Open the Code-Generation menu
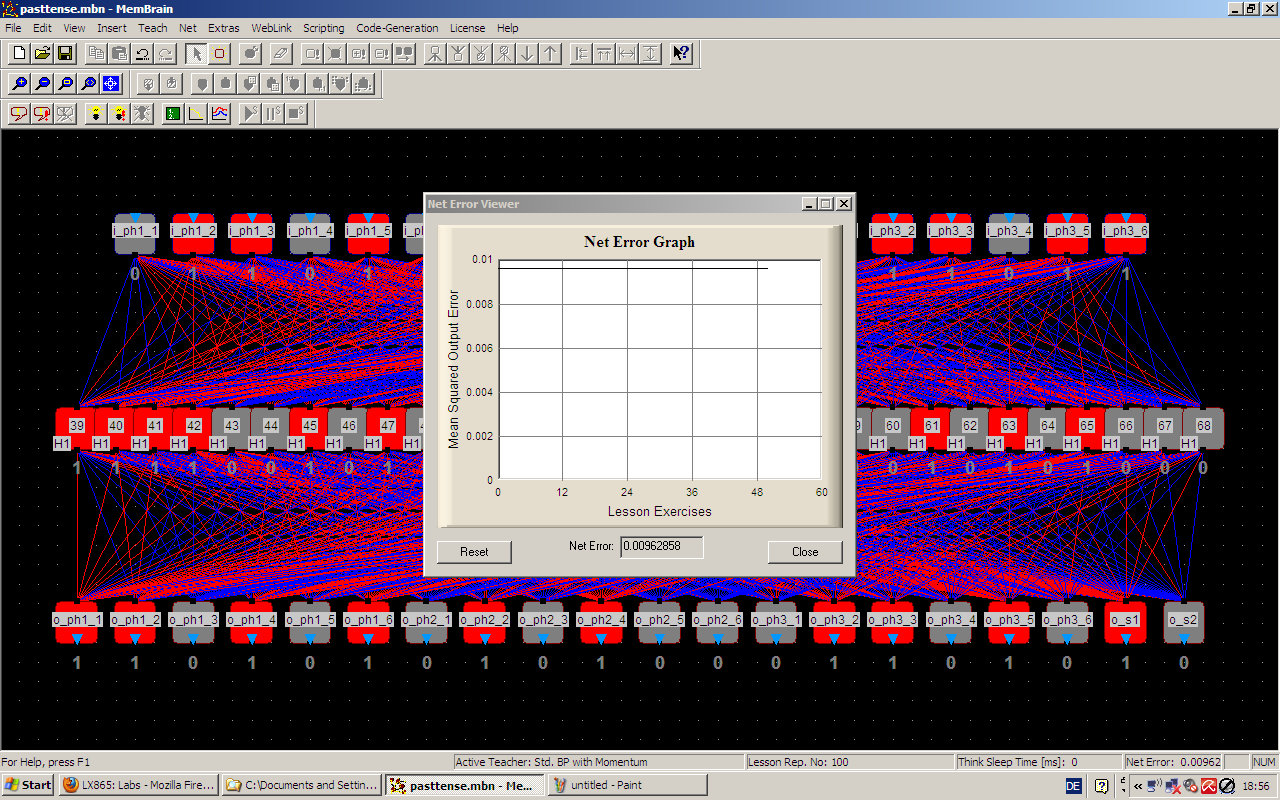The height and width of the screenshot is (800, 1280). 397,28
